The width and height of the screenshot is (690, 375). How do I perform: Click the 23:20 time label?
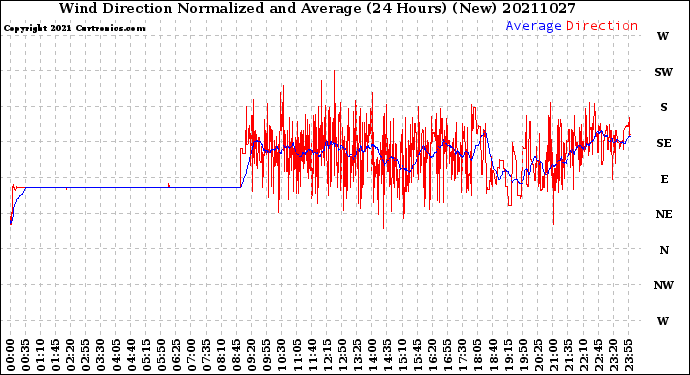(x=614, y=355)
